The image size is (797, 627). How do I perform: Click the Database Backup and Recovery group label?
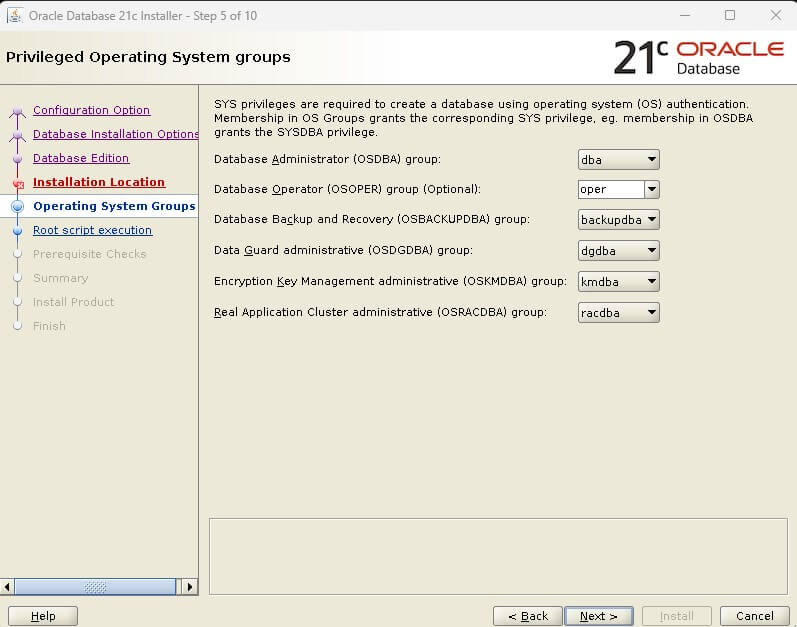(x=372, y=219)
